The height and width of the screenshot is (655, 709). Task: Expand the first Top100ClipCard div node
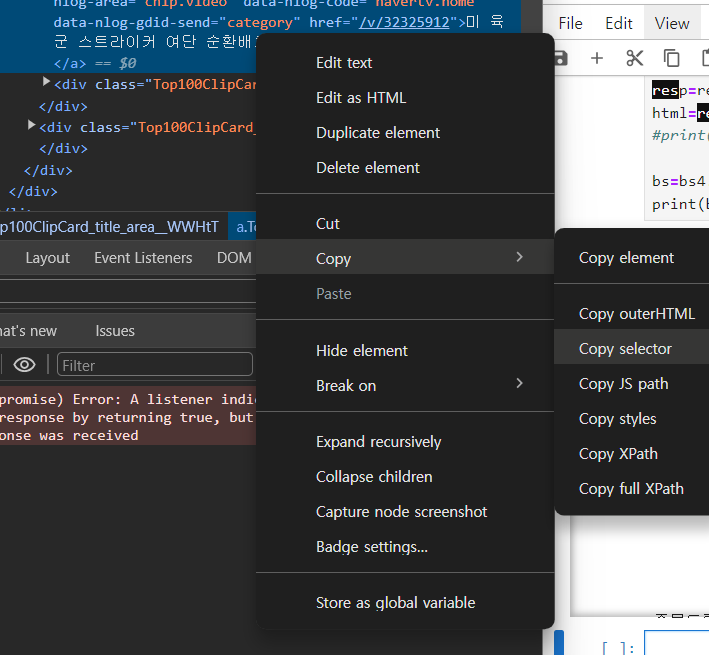pos(46,82)
